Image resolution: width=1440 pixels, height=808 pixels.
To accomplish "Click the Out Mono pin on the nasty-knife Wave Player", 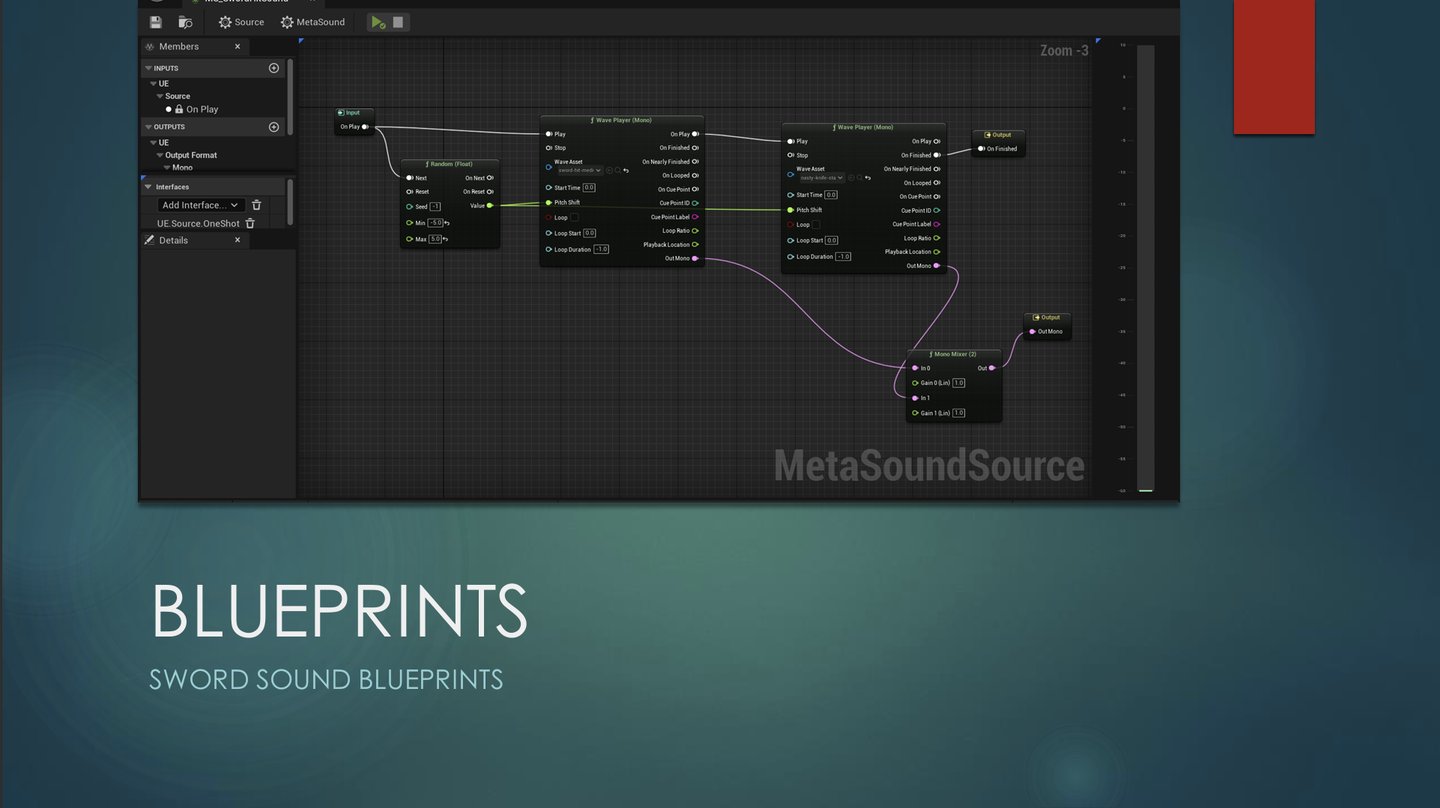I will [937, 266].
